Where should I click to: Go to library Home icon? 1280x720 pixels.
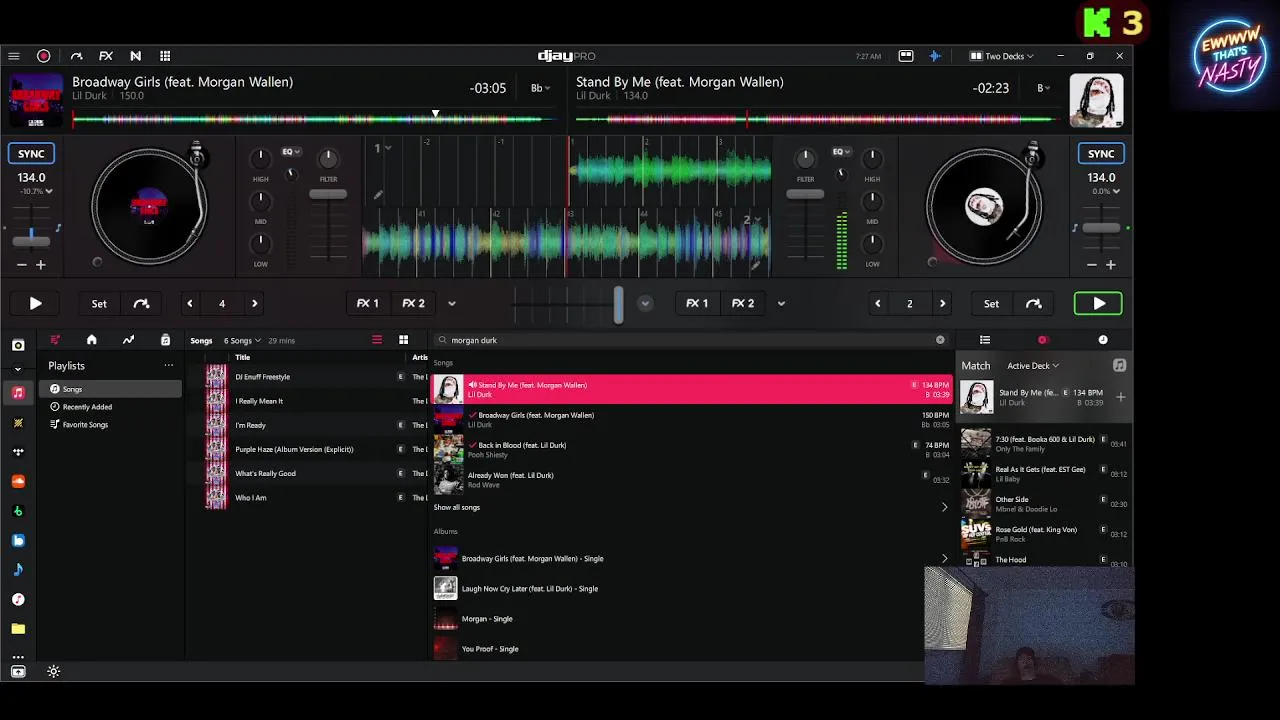[x=92, y=340]
